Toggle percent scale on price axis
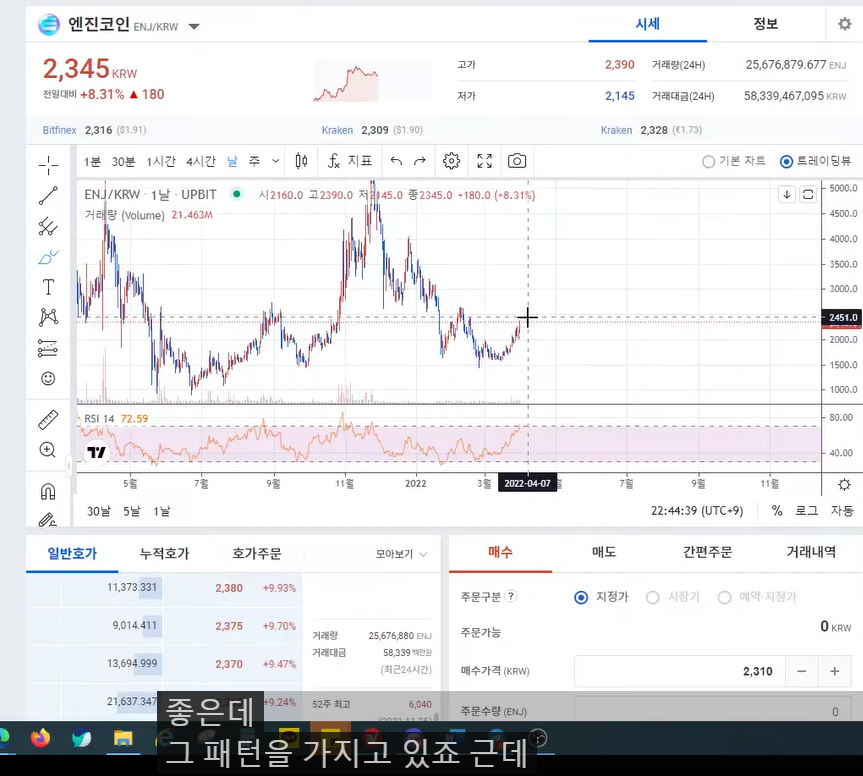863x776 pixels. (777, 511)
